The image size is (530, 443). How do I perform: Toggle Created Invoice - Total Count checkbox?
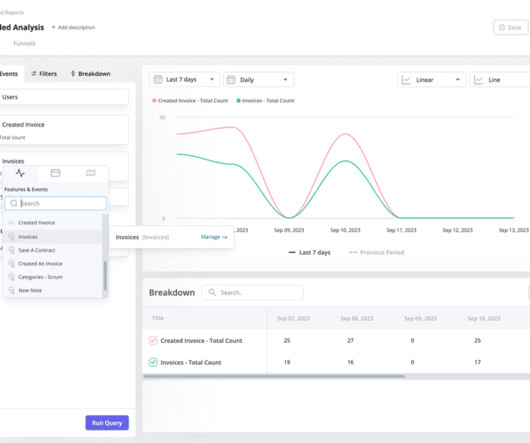coord(153,341)
